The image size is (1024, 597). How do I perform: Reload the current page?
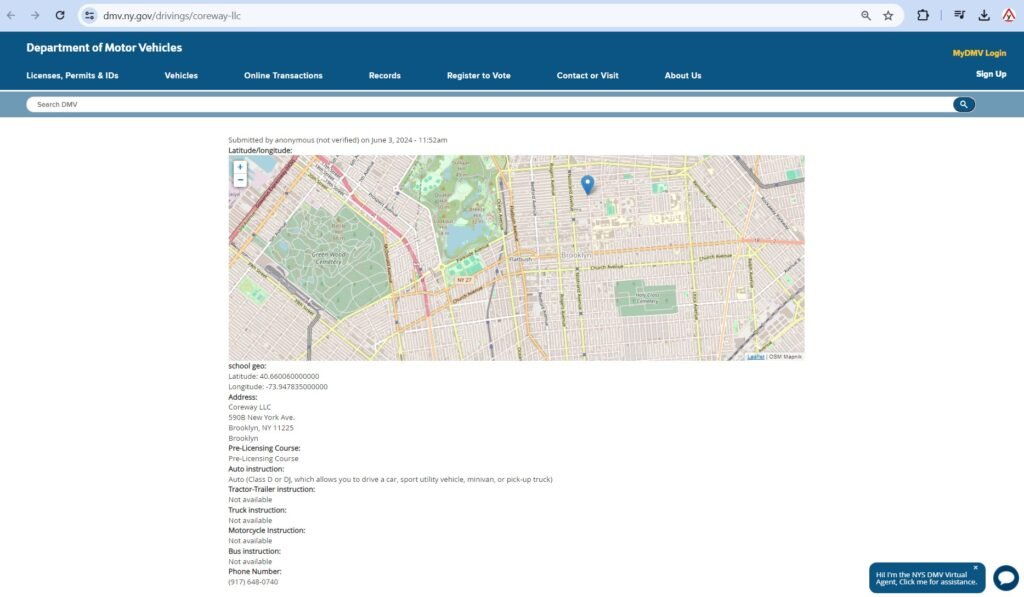(x=60, y=16)
